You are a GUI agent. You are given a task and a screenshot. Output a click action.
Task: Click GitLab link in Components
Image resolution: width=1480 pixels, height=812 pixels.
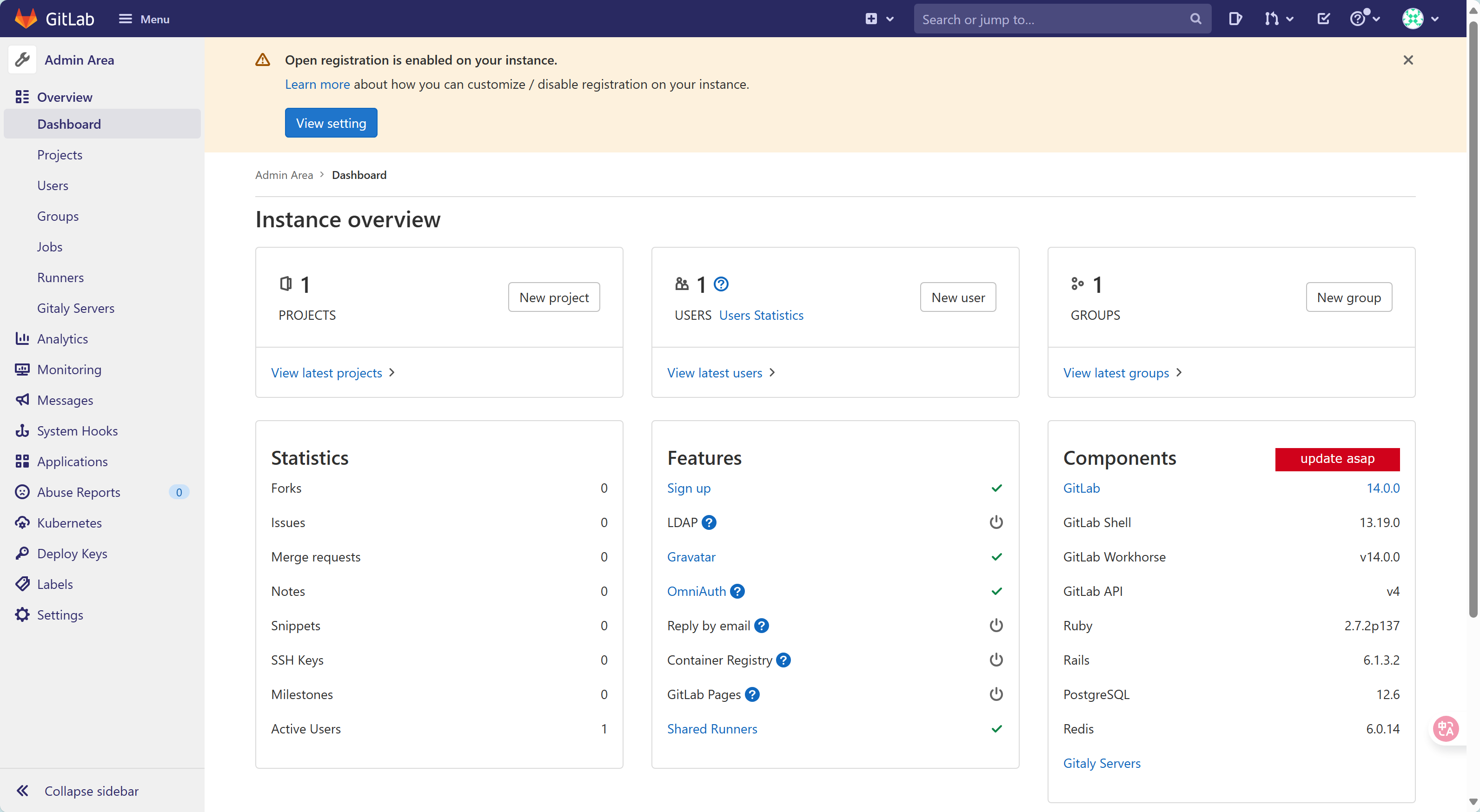1081,488
